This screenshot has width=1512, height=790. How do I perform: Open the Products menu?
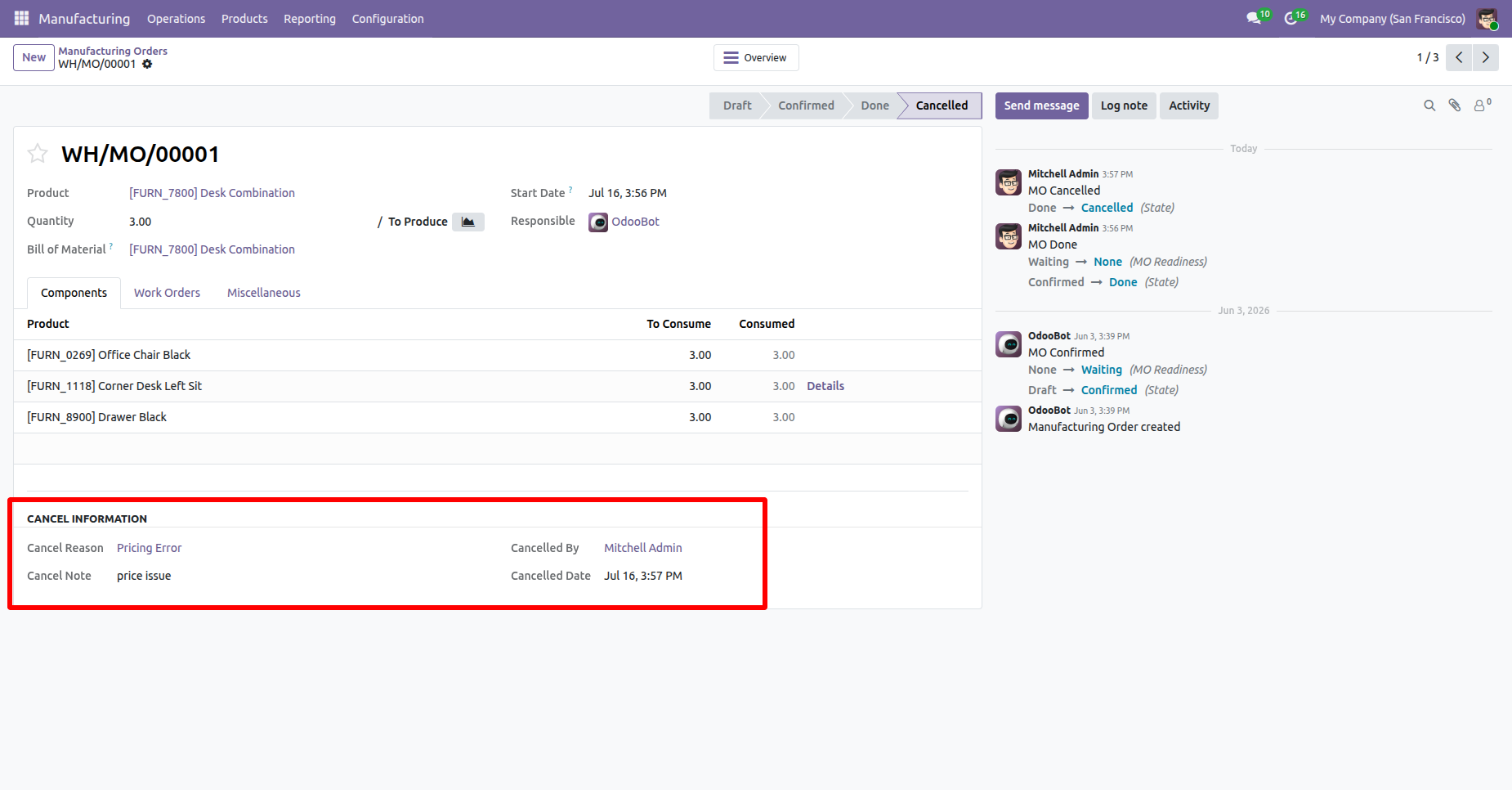(x=244, y=19)
